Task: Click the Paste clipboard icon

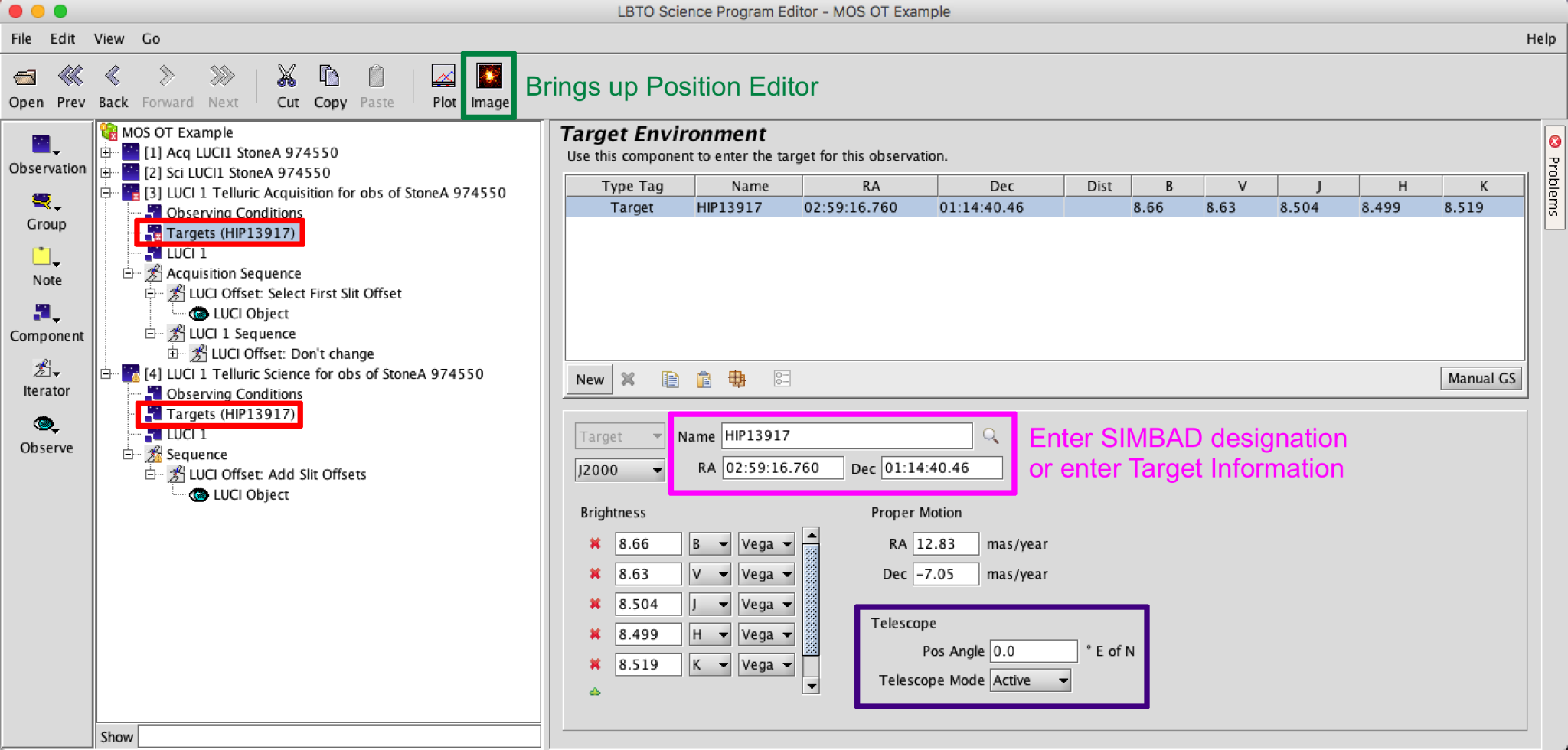Action: (376, 77)
